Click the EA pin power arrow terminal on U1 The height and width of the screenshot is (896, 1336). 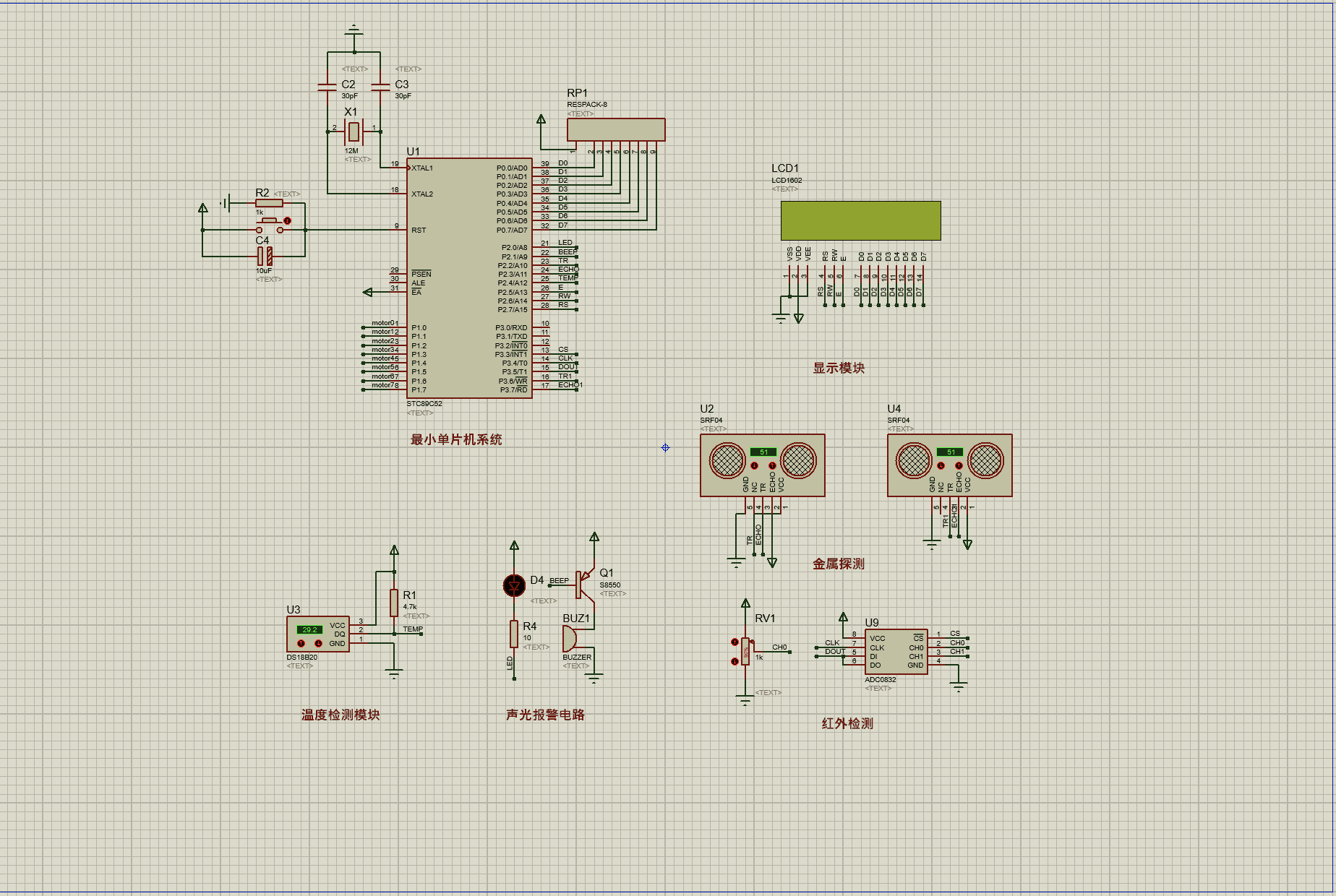[x=368, y=293]
